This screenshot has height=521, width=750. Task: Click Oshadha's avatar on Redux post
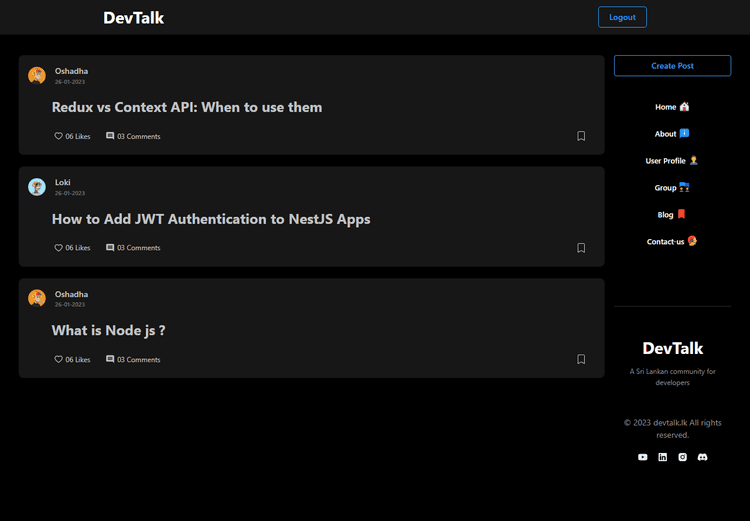pyautogui.click(x=37, y=76)
